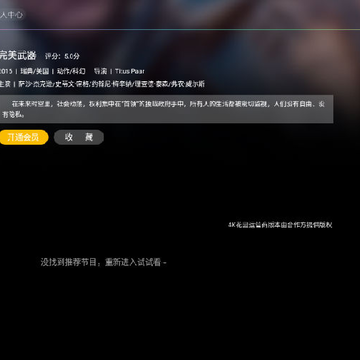Click the genre text 动作/科幻
Screen dimensions: 360x360
pos(71,71)
